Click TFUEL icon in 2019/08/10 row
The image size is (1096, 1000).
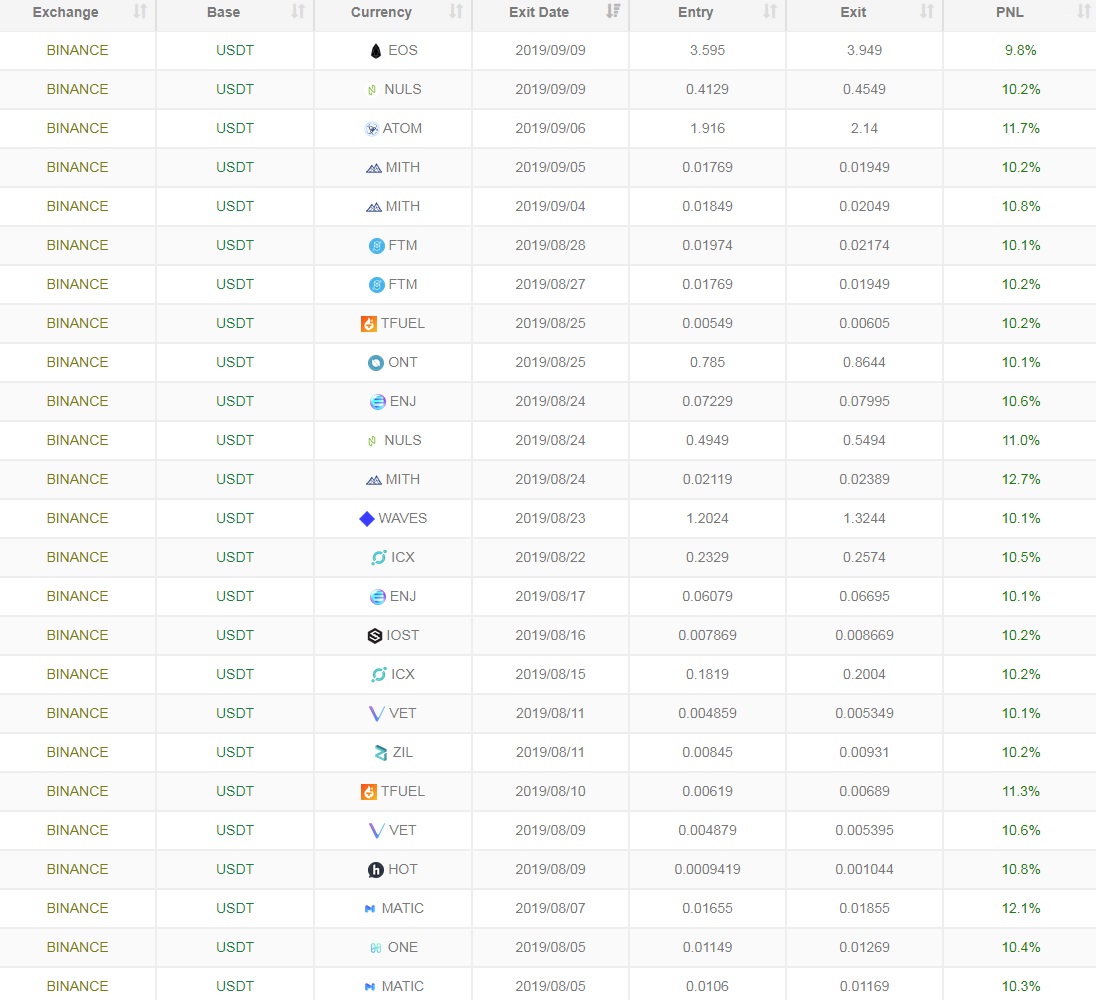click(368, 792)
